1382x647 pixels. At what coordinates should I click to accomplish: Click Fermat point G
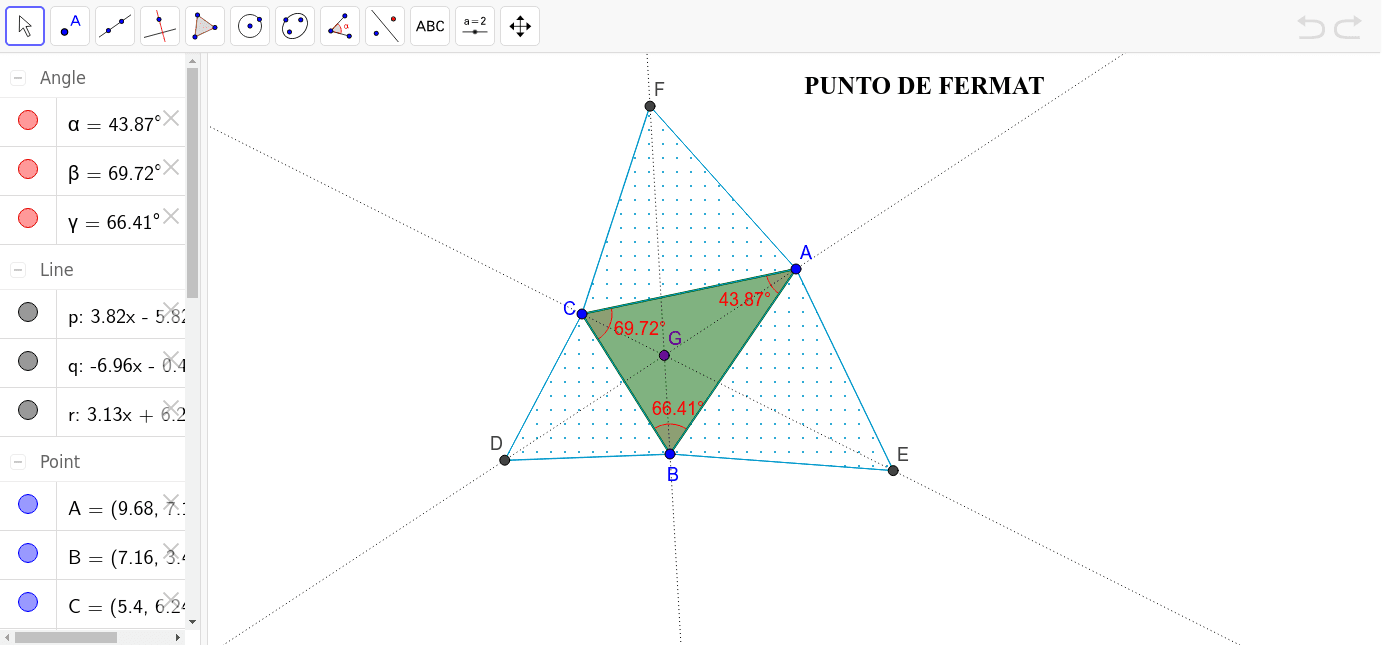[664, 355]
